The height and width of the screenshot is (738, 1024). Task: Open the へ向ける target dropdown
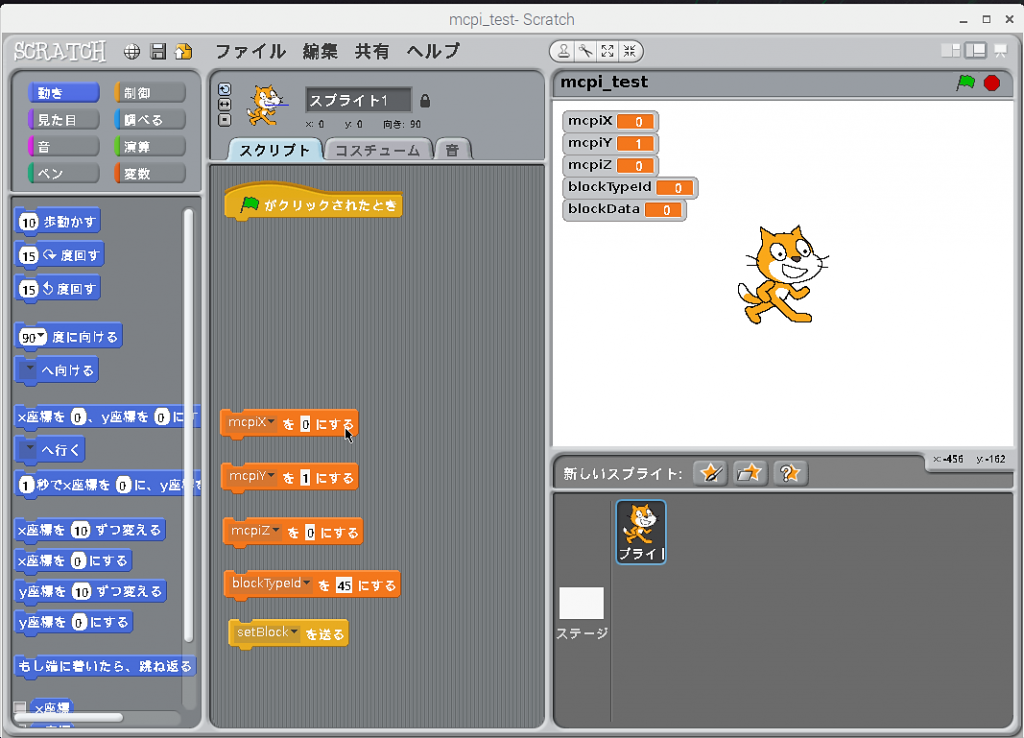pyautogui.click(x=29, y=369)
